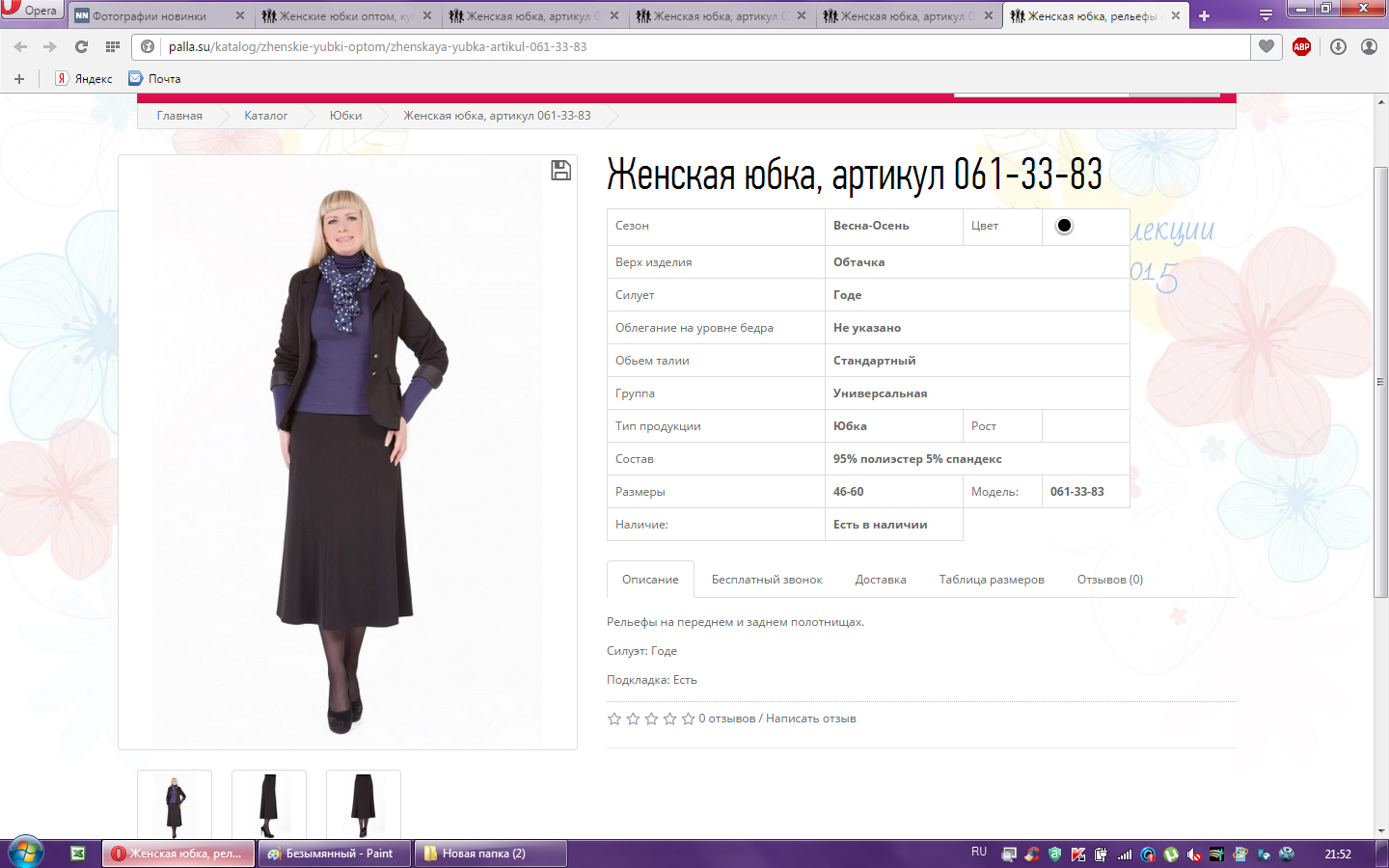
Task: Rate the product with the first star
Action: tap(614, 719)
